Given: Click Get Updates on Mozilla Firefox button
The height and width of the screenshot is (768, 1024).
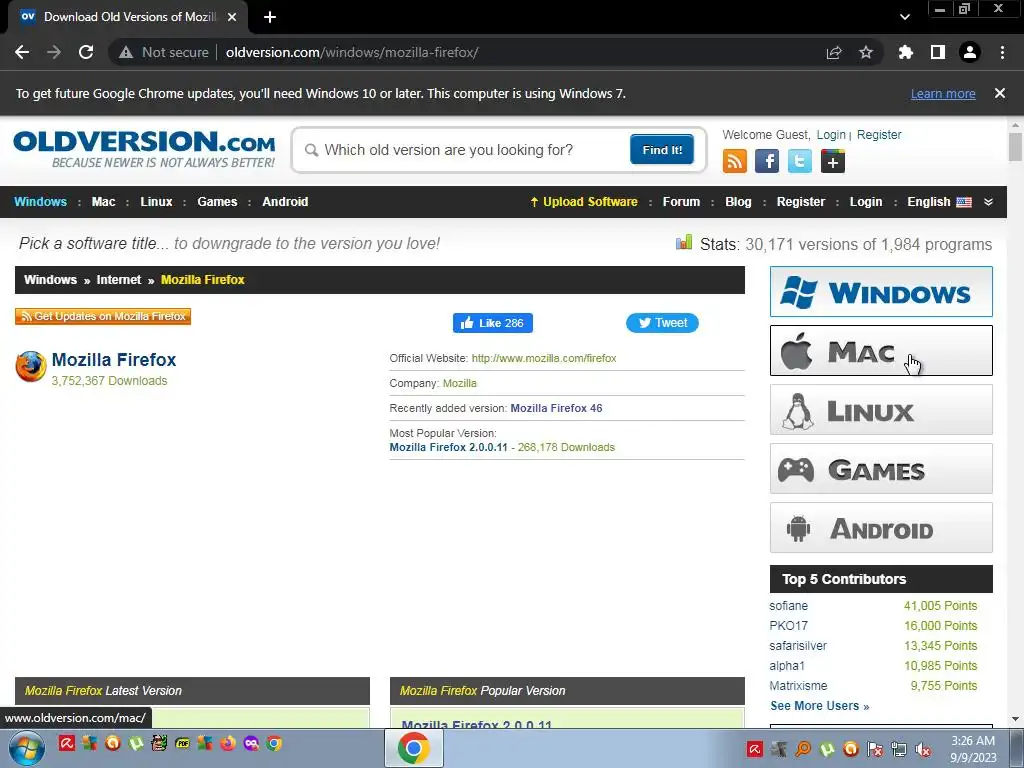Looking at the screenshot, I should [x=103, y=316].
